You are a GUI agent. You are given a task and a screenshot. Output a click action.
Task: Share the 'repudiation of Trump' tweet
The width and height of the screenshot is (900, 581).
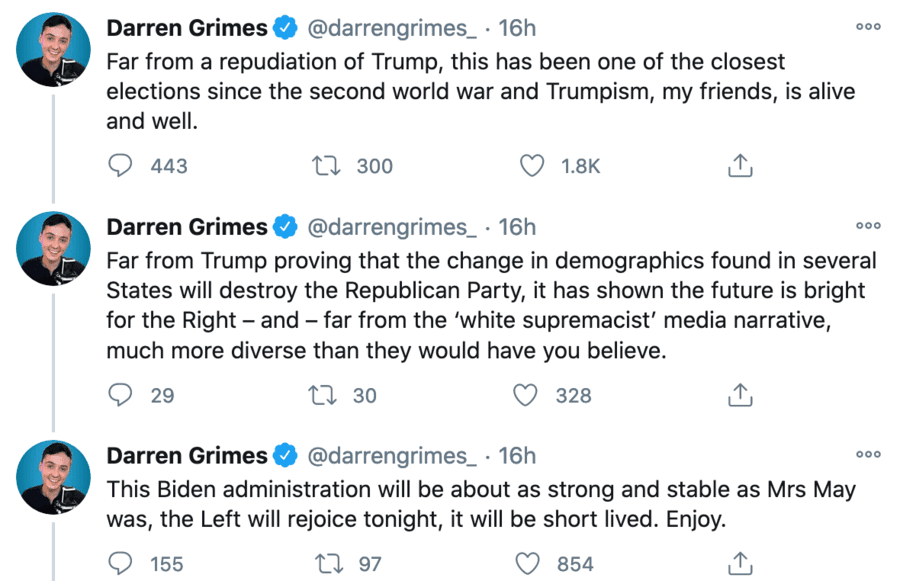tap(739, 166)
